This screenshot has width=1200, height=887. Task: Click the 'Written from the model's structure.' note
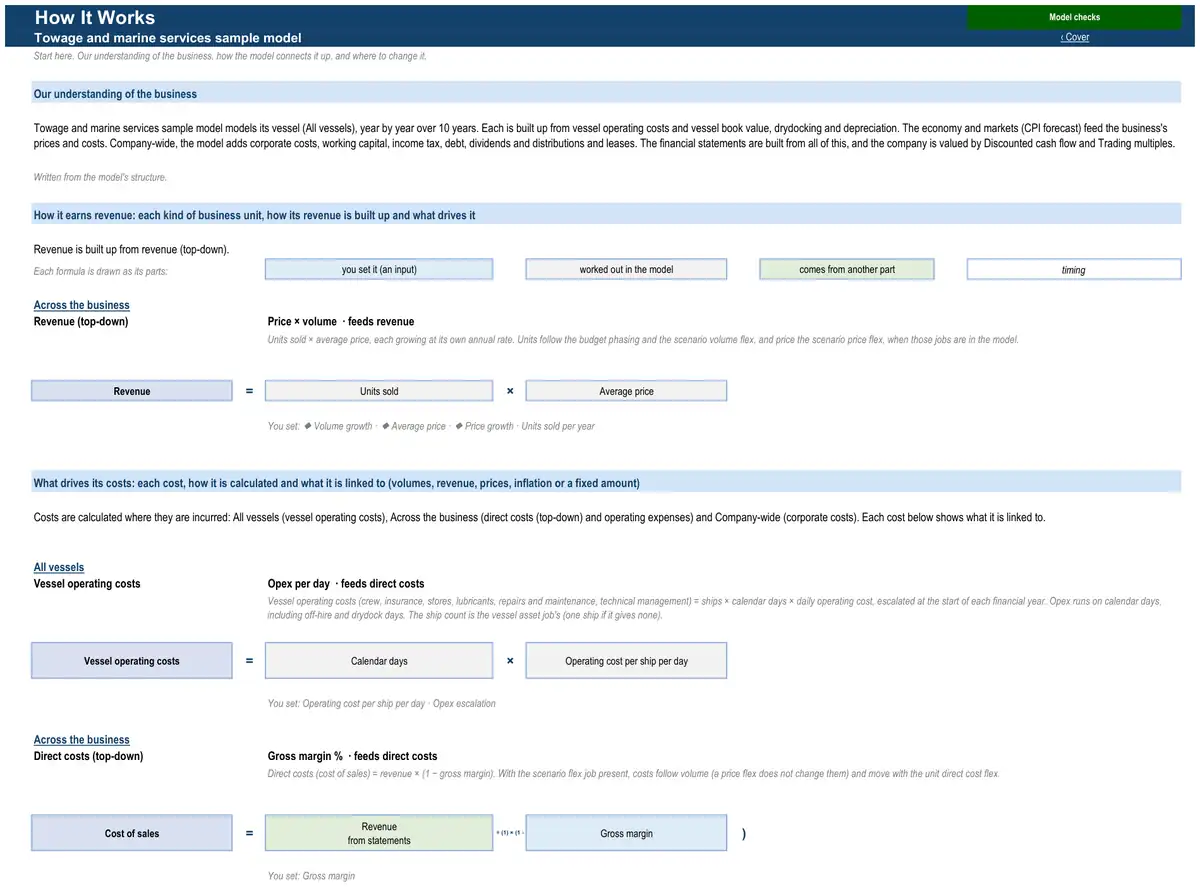pyautogui.click(x=100, y=177)
